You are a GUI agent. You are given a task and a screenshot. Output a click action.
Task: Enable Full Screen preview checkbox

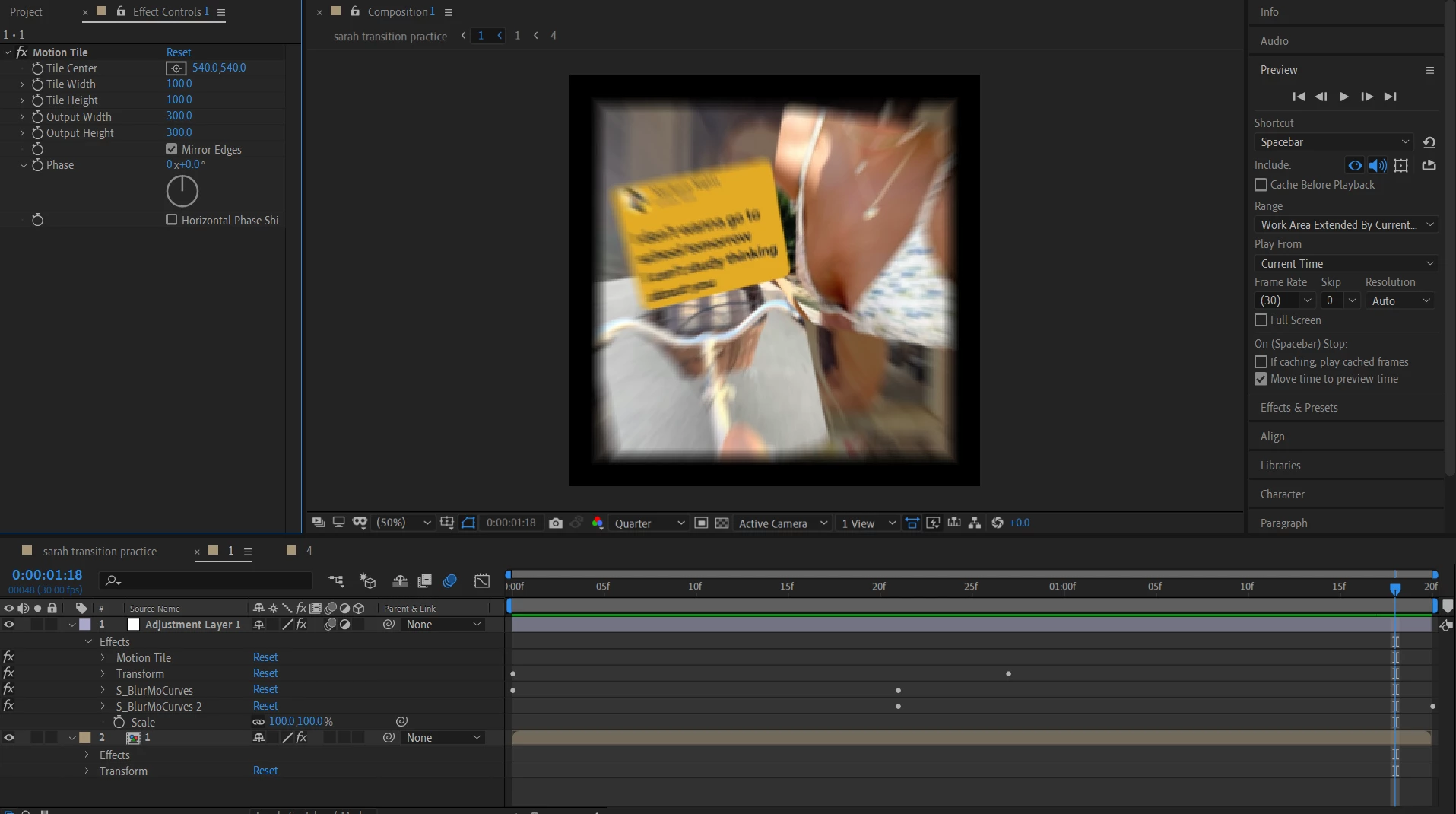click(1261, 320)
